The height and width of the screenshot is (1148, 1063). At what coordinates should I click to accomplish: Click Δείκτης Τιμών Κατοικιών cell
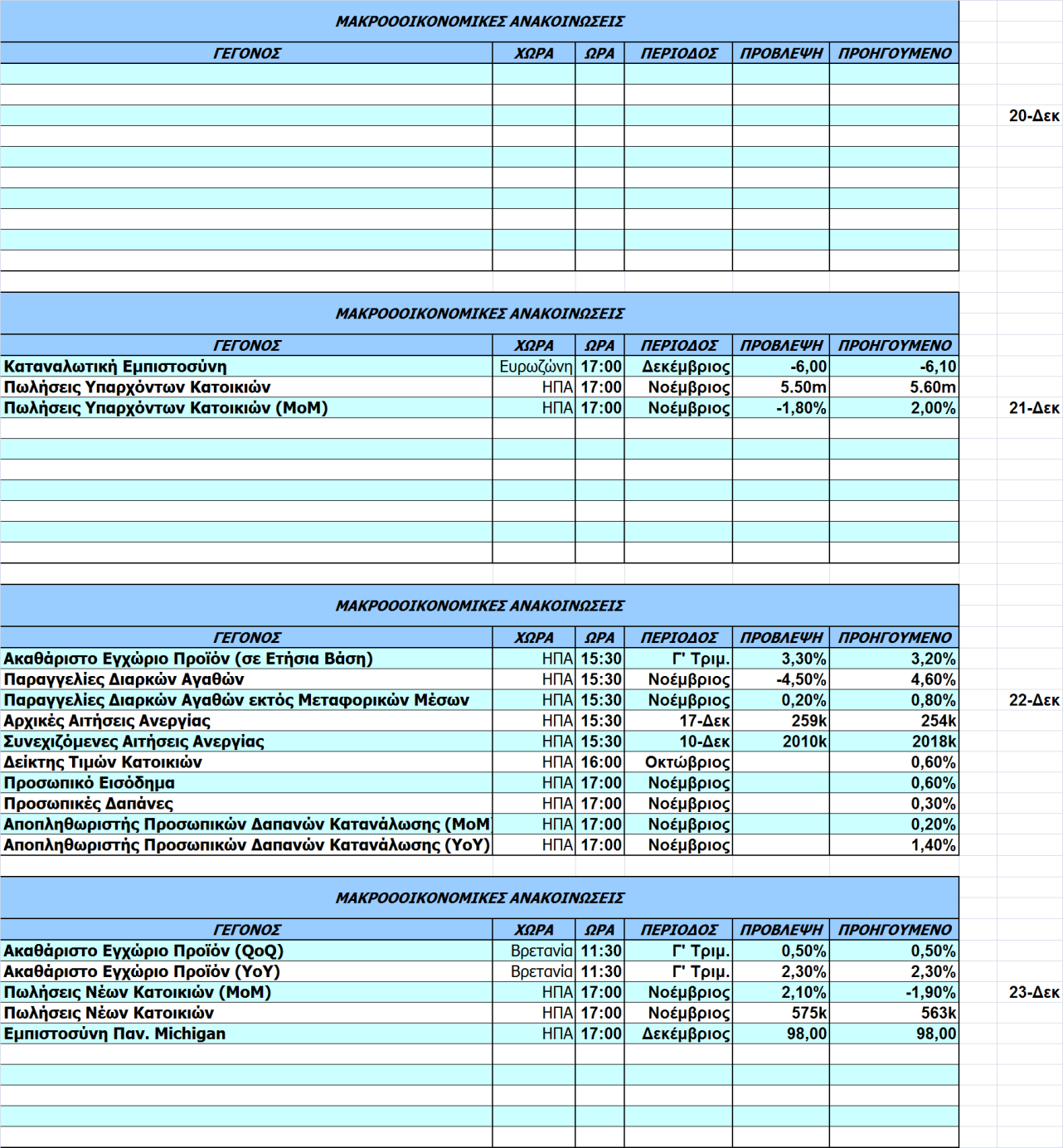point(246,762)
